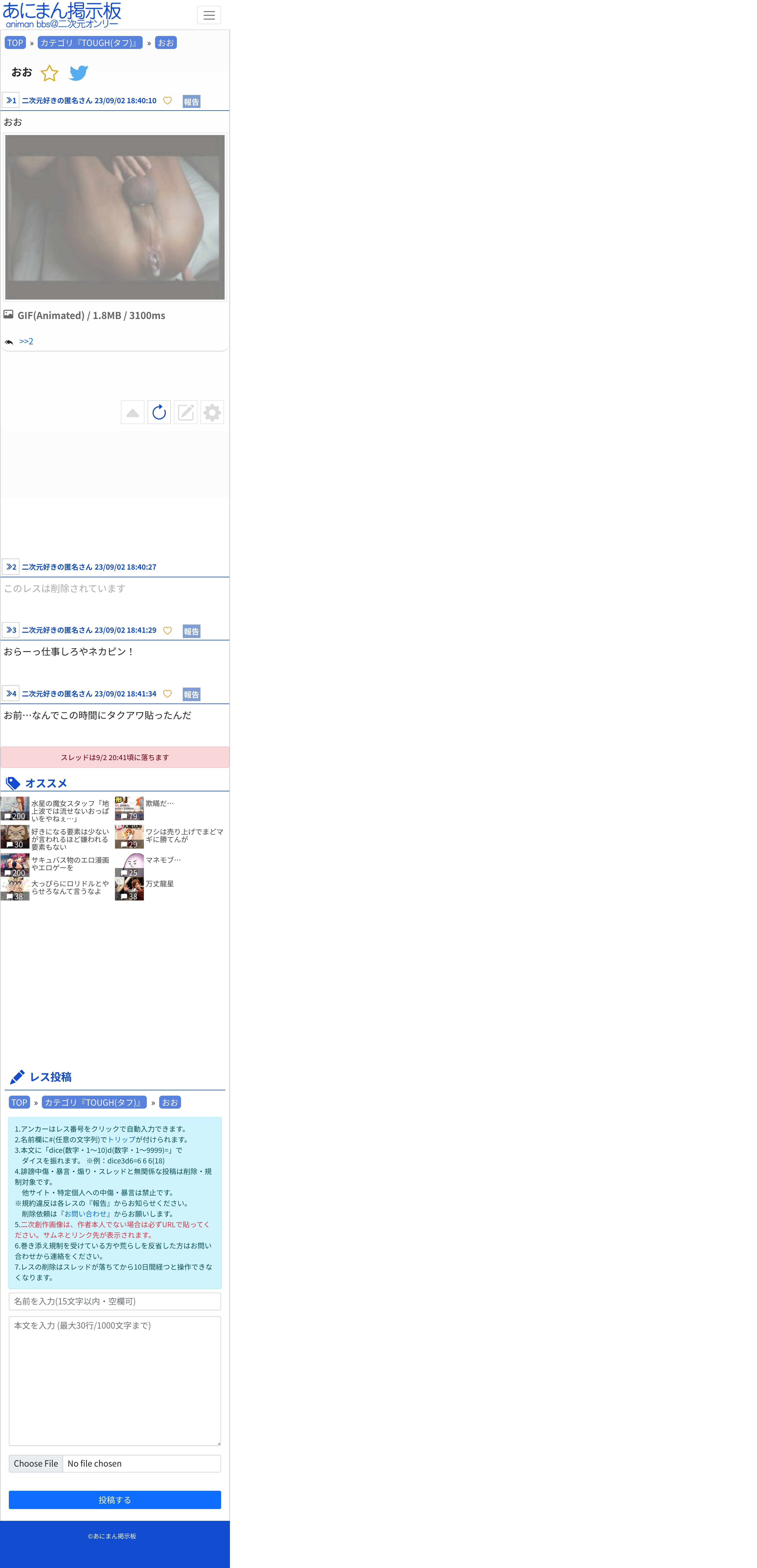The width and height of the screenshot is (757, 1568).
Task: Like post 3 with the heart icon
Action: pyautogui.click(x=167, y=631)
